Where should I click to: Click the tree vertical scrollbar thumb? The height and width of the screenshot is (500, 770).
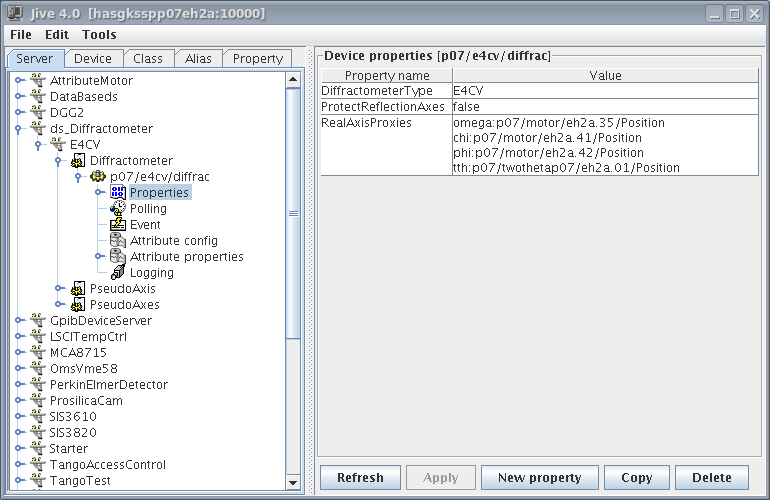pos(293,213)
